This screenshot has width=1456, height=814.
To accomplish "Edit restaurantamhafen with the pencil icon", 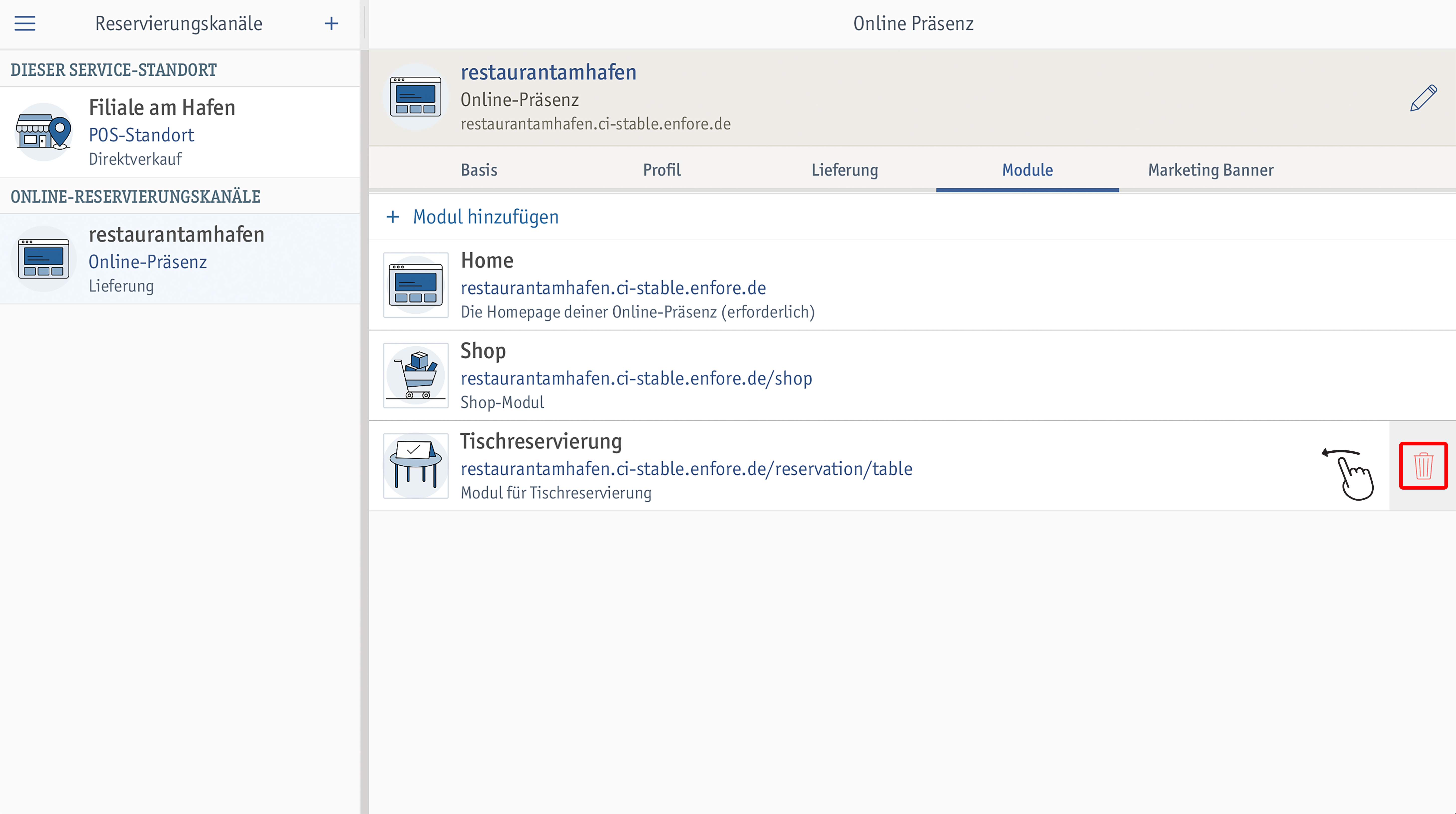I will [x=1423, y=98].
